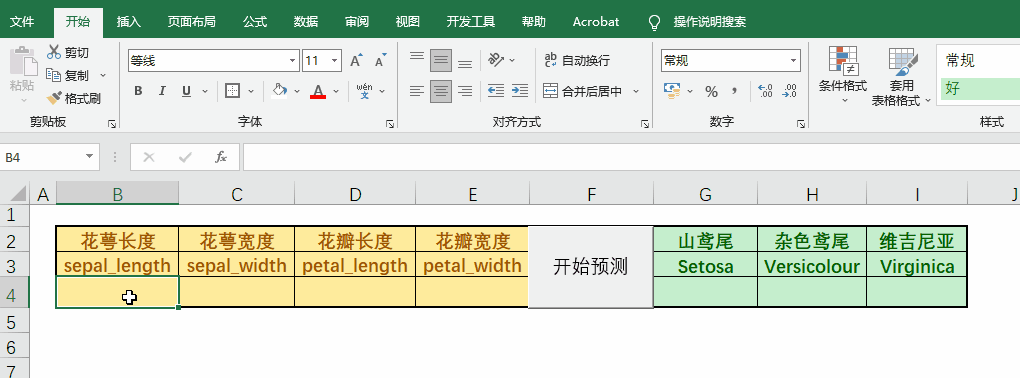Click the Cut (剪切) scissors icon
This screenshot has width=1020, height=378.
[x=54, y=53]
